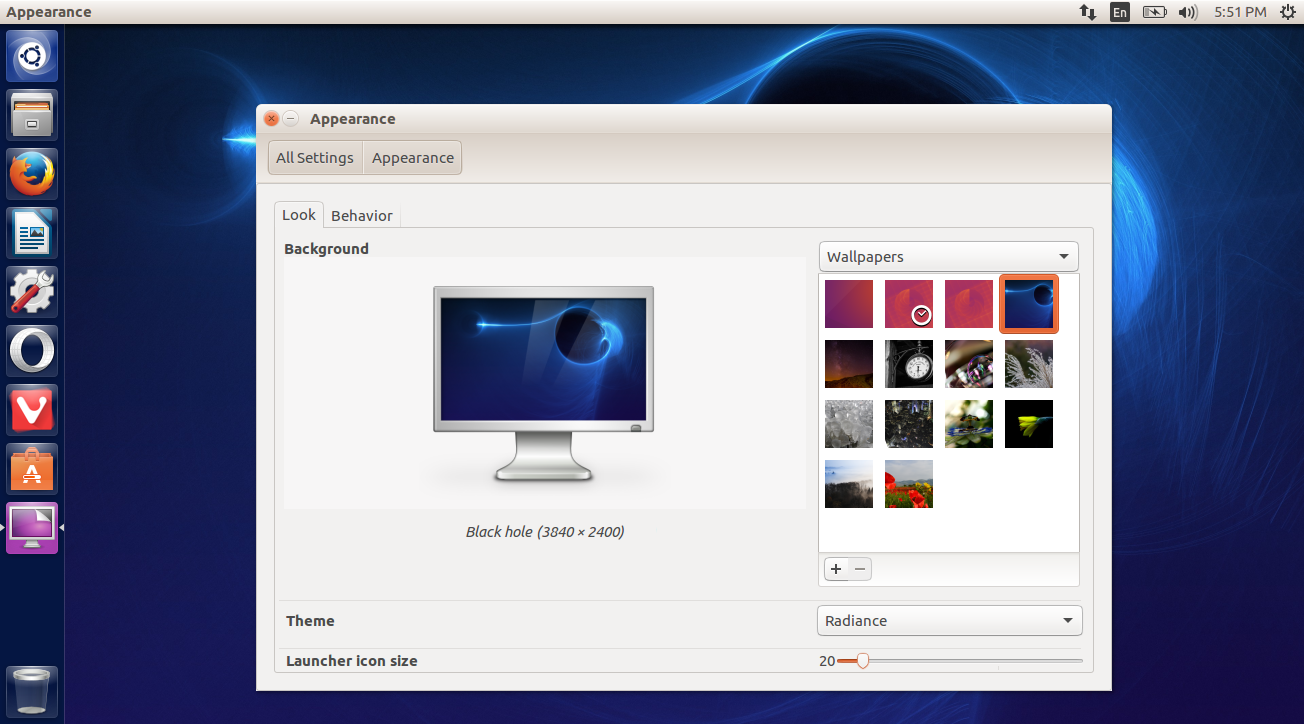Open the Files manager dock icon

click(x=31, y=114)
